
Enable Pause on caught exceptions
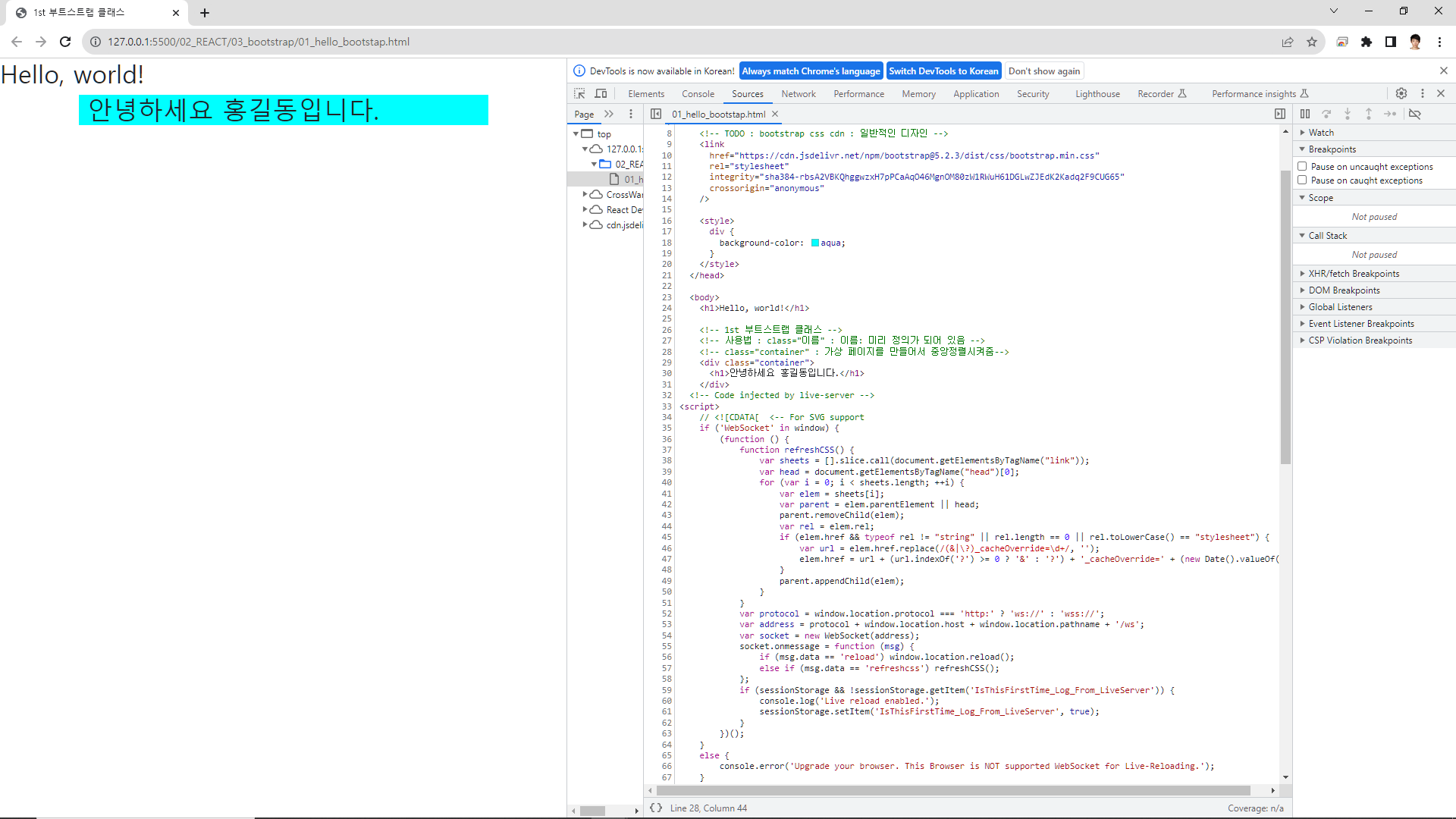[x=1302, y=180]
